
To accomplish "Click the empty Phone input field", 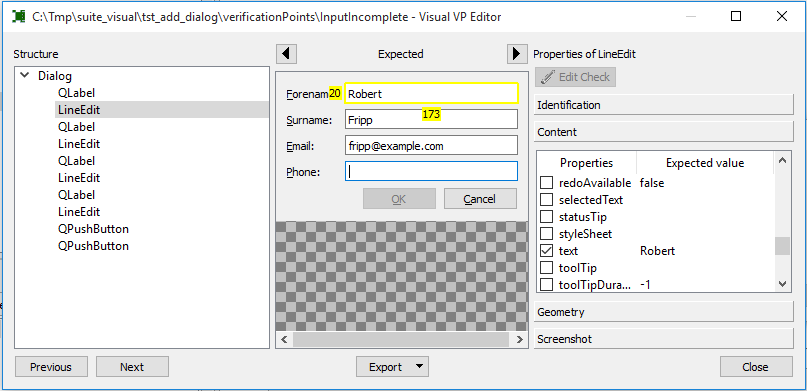I will [431, 172].
